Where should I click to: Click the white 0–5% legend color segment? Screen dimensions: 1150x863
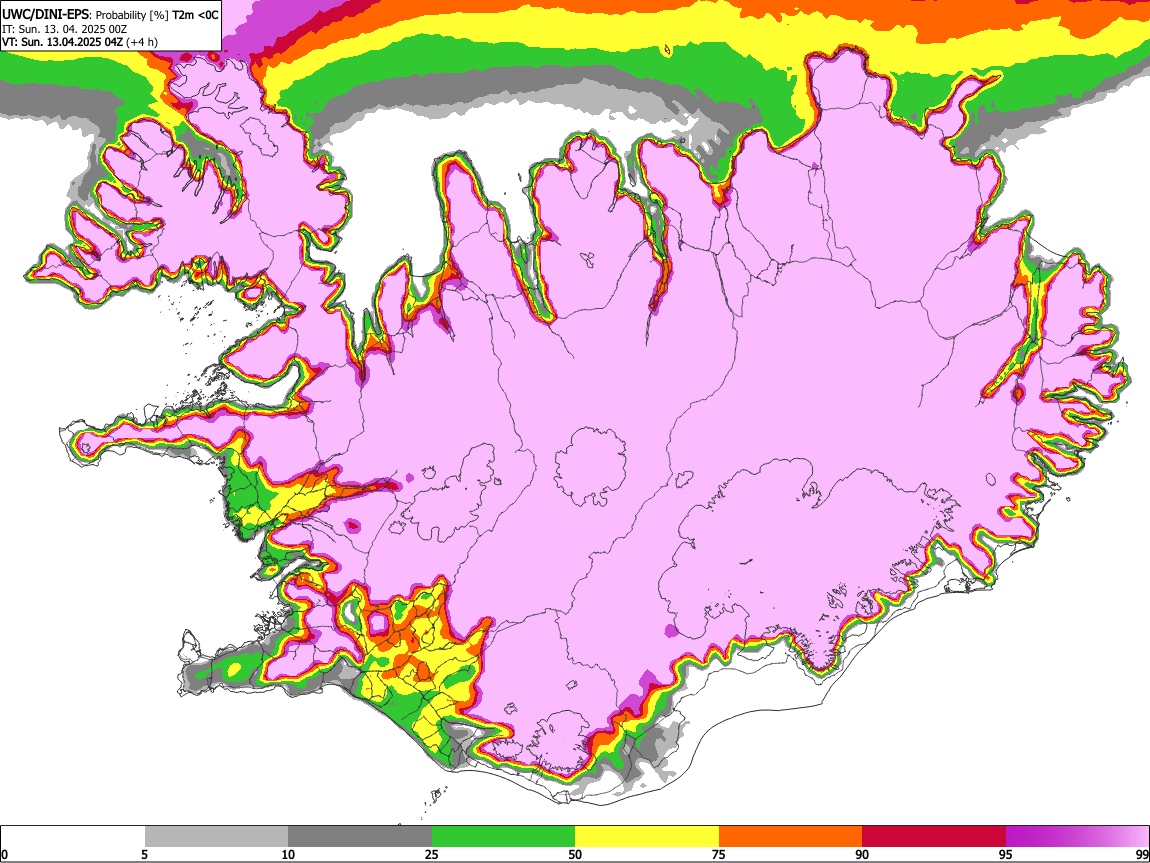pyautogui.click(x=73, y=836)
